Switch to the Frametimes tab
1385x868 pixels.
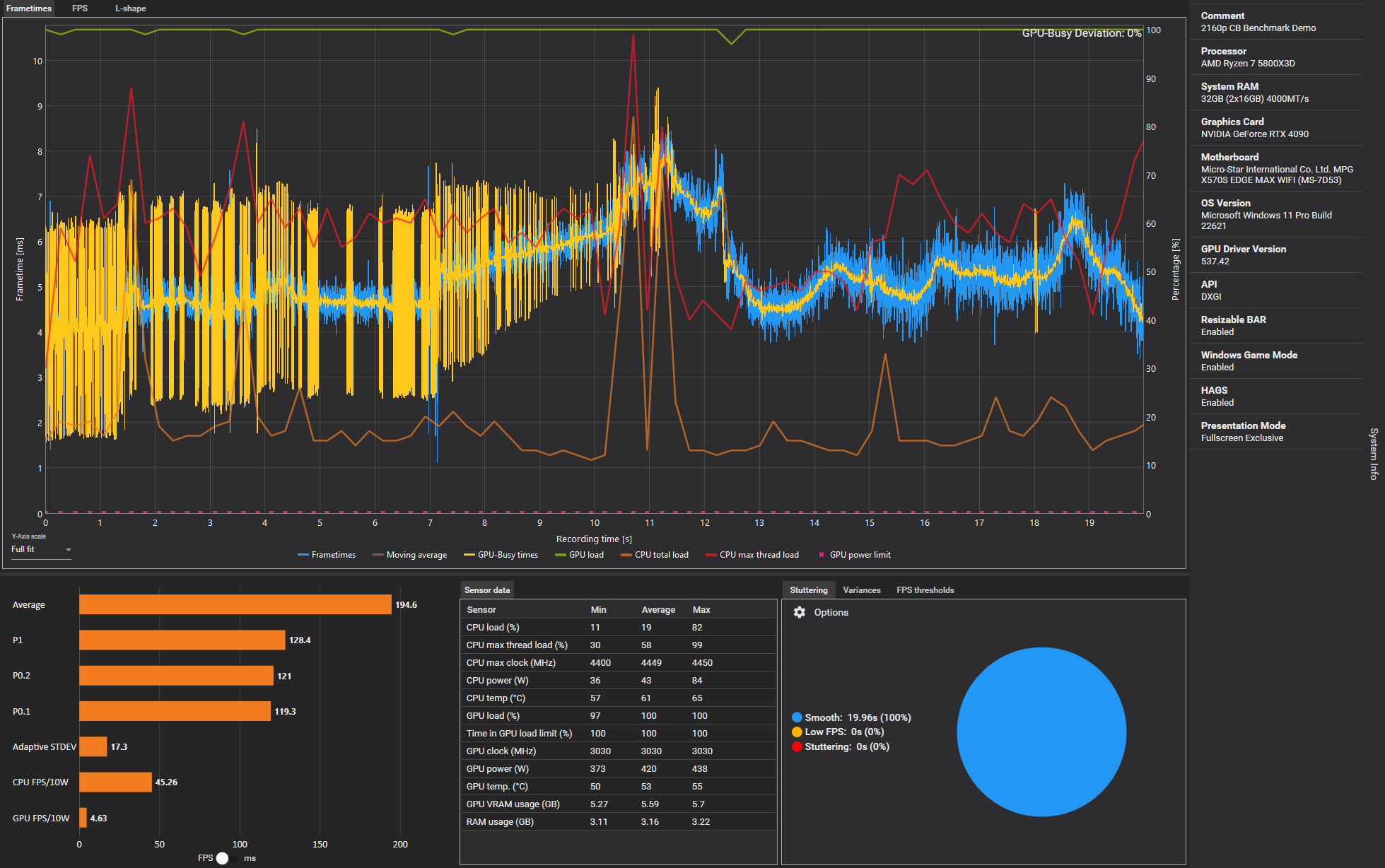point(28,8)
